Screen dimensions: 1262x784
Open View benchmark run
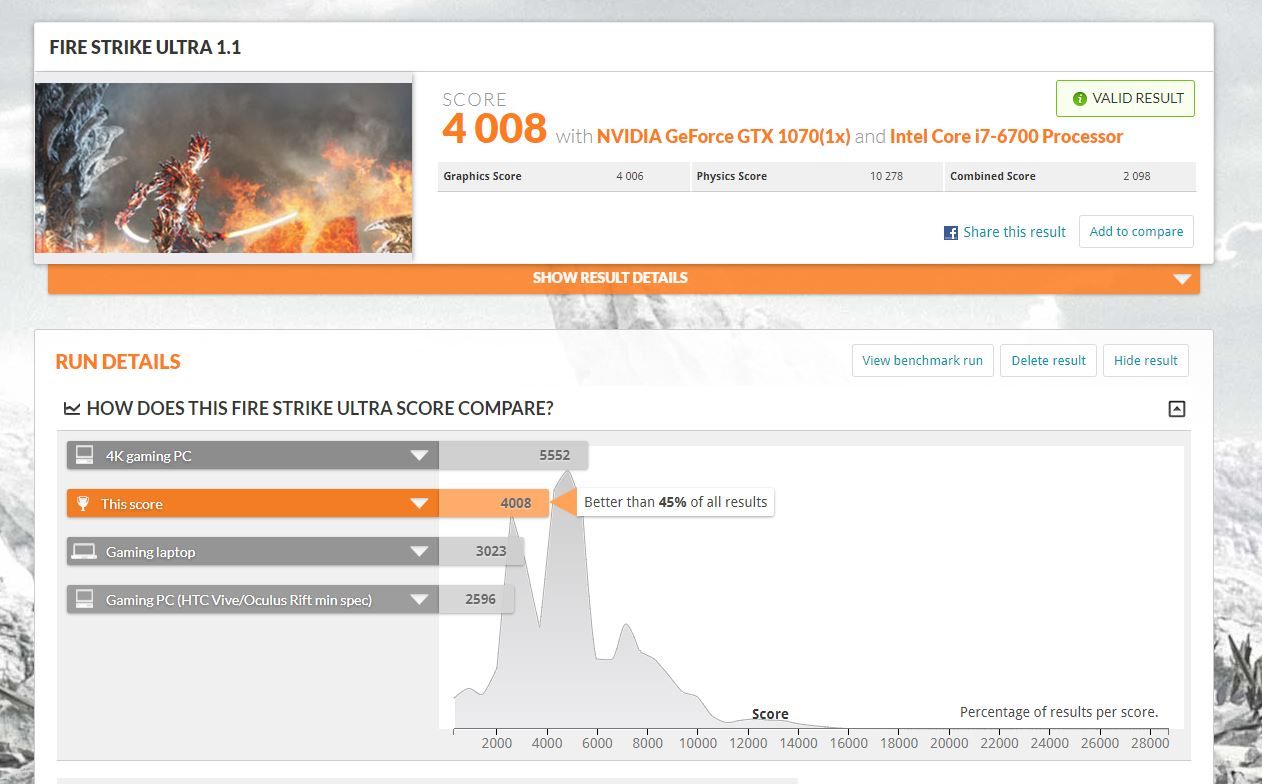(922, 361)
